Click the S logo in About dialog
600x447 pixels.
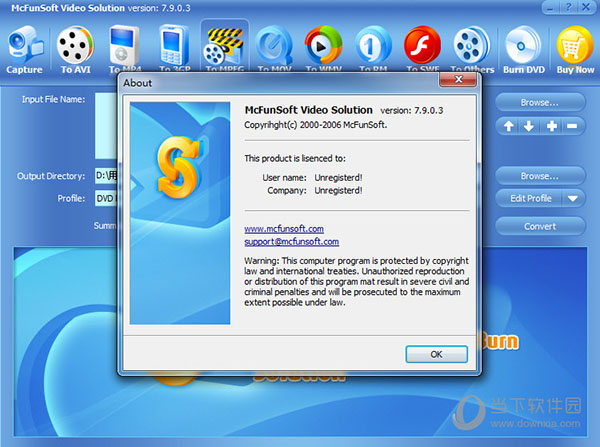(x=178, y=168)
